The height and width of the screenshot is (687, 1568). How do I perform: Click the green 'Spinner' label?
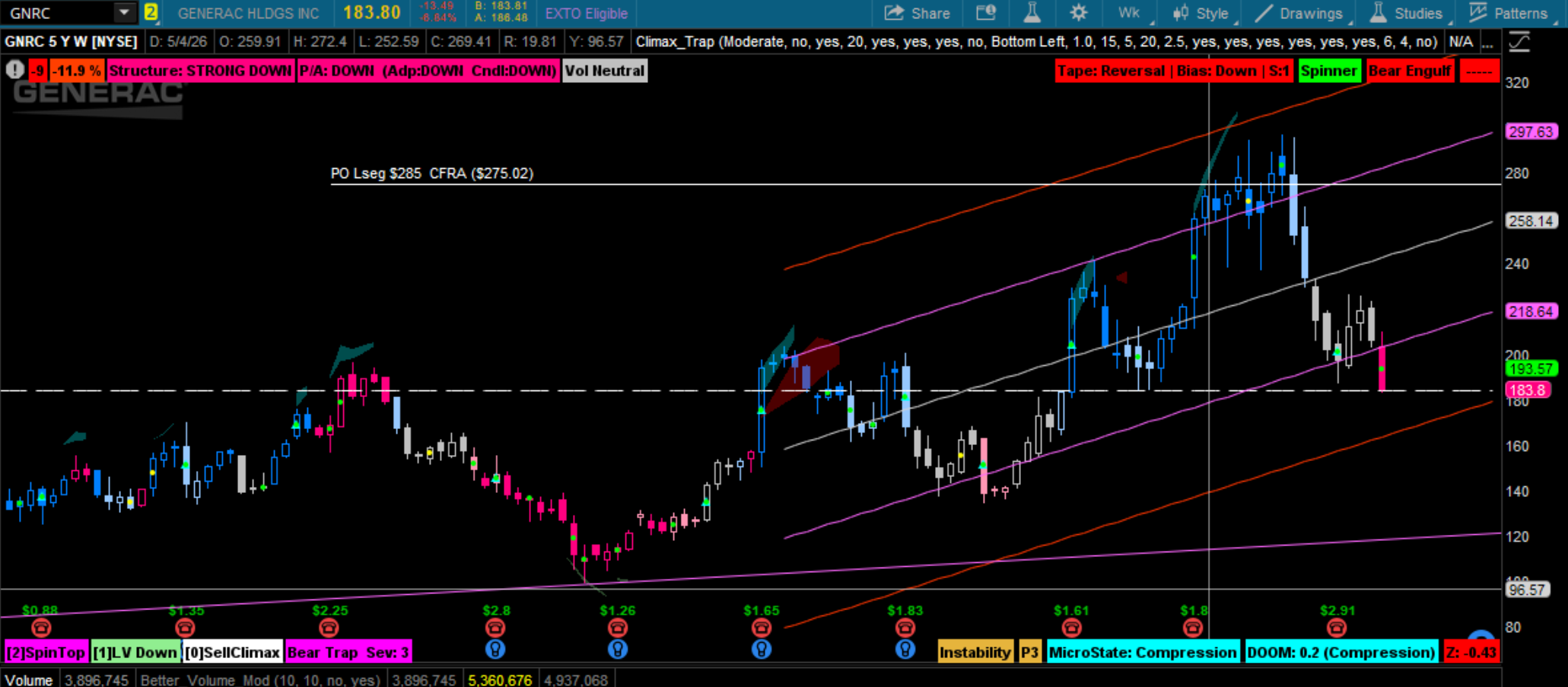click(1328, 71)
